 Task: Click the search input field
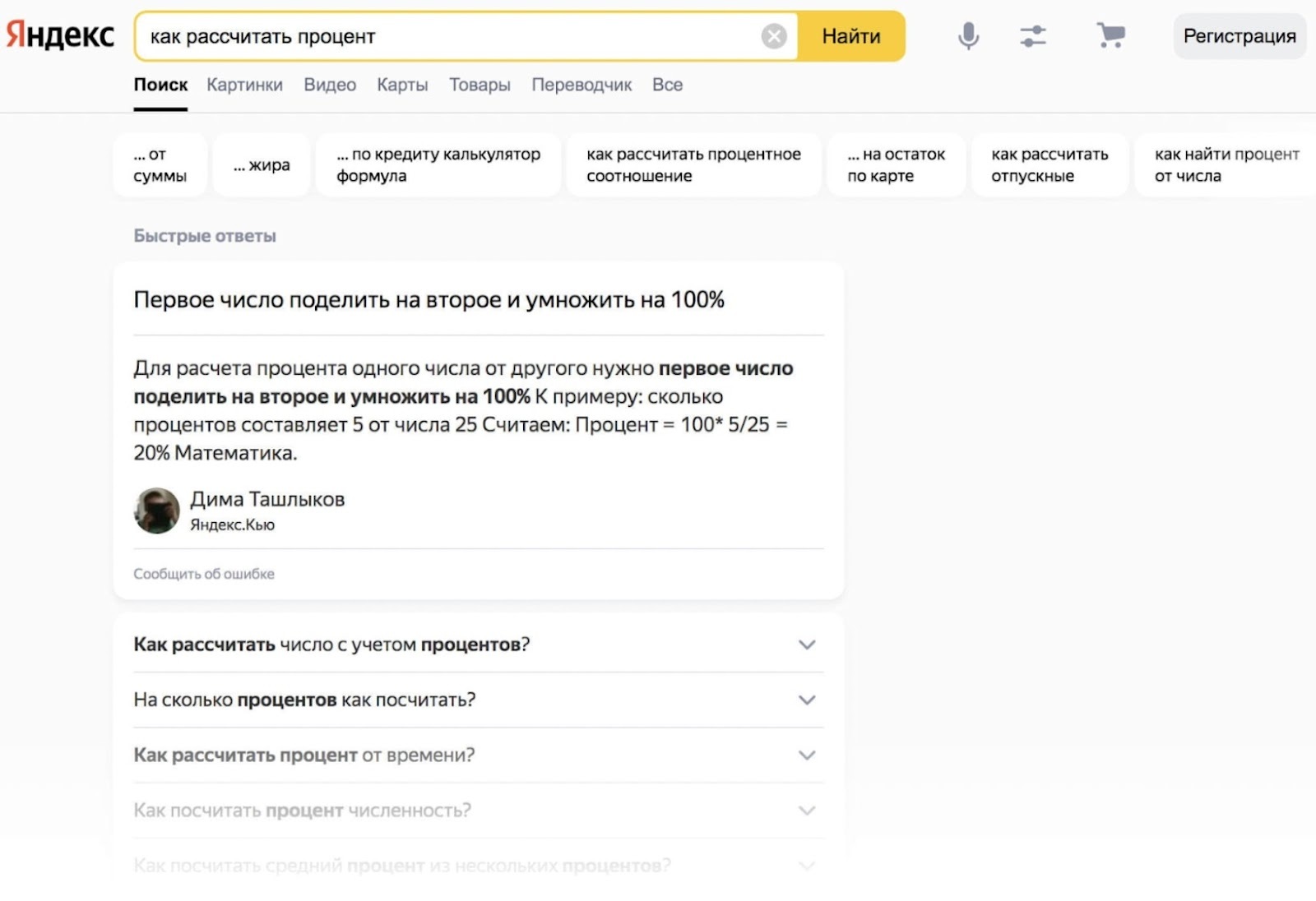(x=452, y=36)
